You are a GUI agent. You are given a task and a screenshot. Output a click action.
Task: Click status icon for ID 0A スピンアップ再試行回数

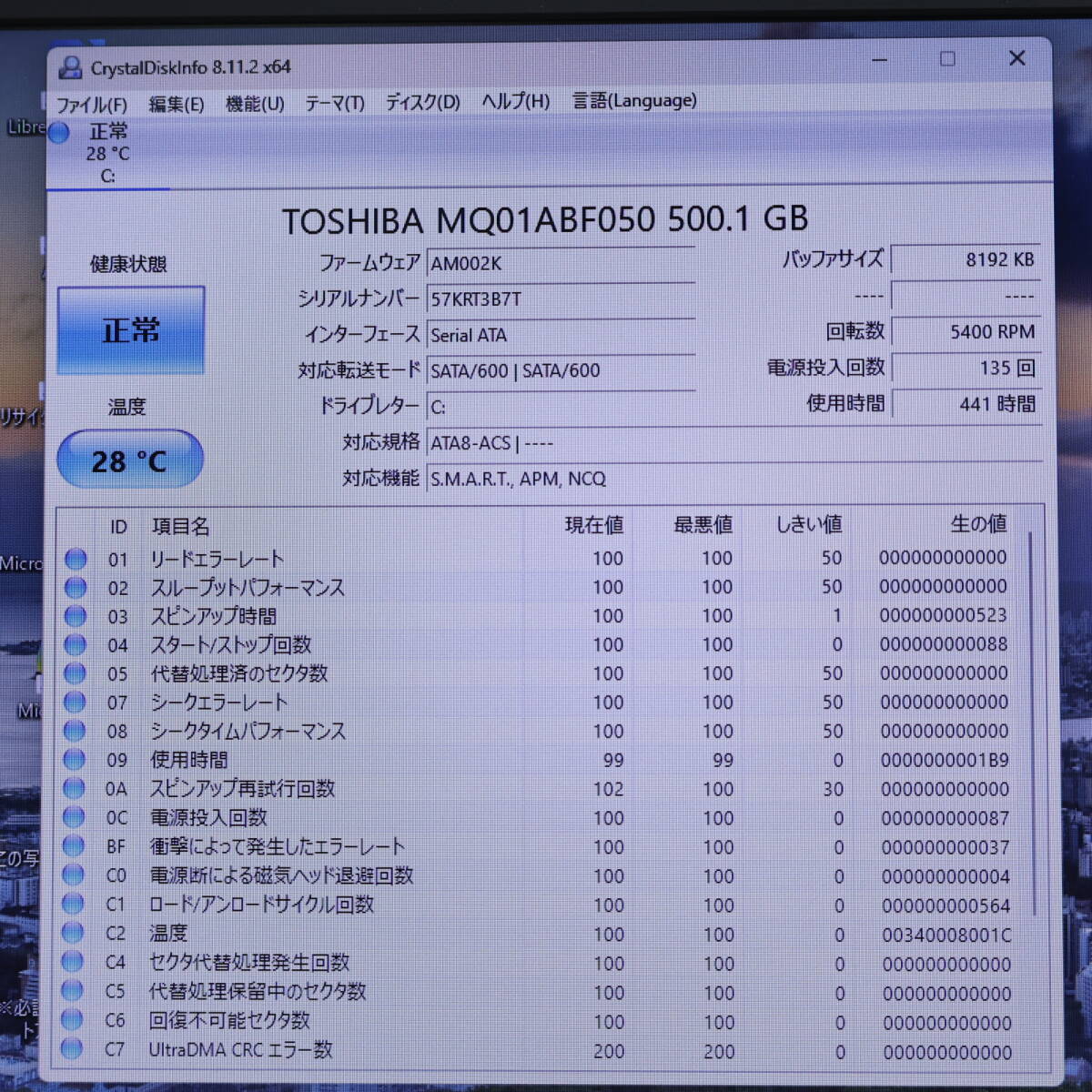click(75, 788)
